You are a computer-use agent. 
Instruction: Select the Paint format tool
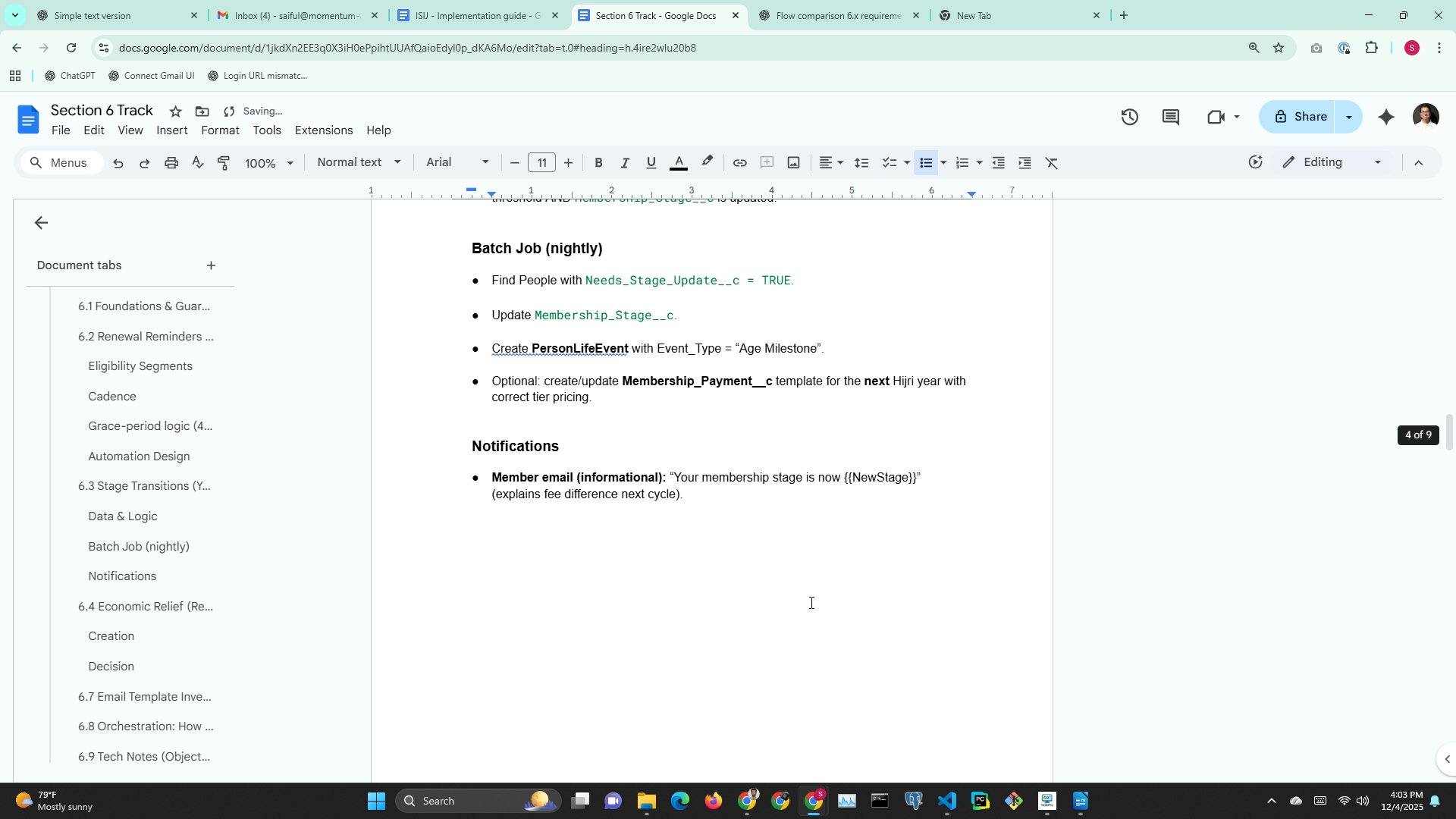[224, 163]
